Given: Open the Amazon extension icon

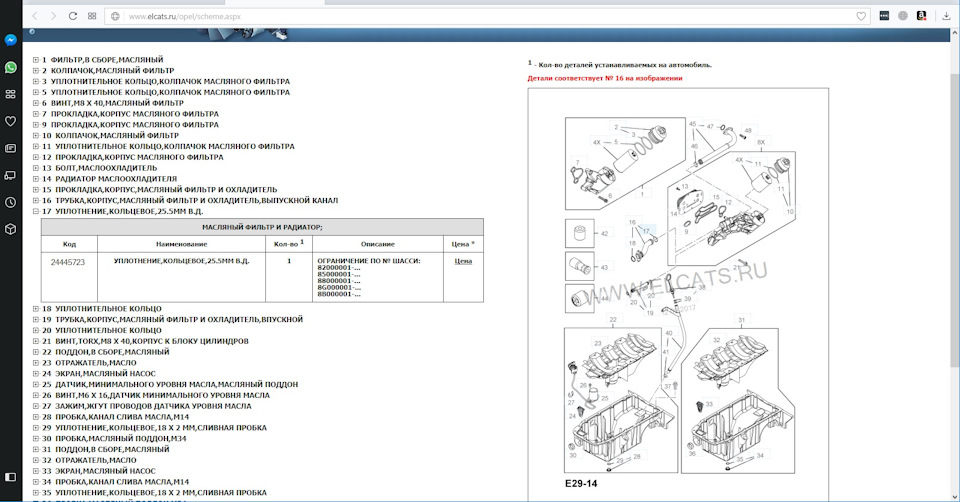Looking at the screenshot, I should (x=921, y=16).
